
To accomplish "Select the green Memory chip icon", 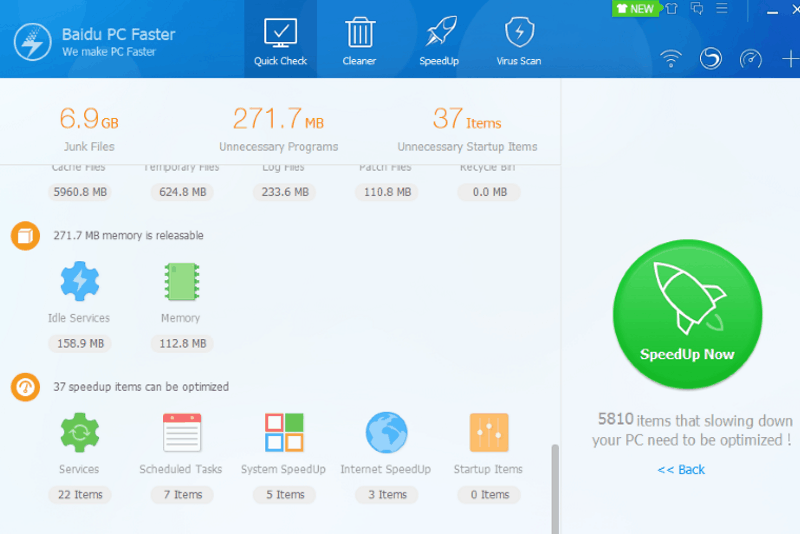I will coord(182,281).
